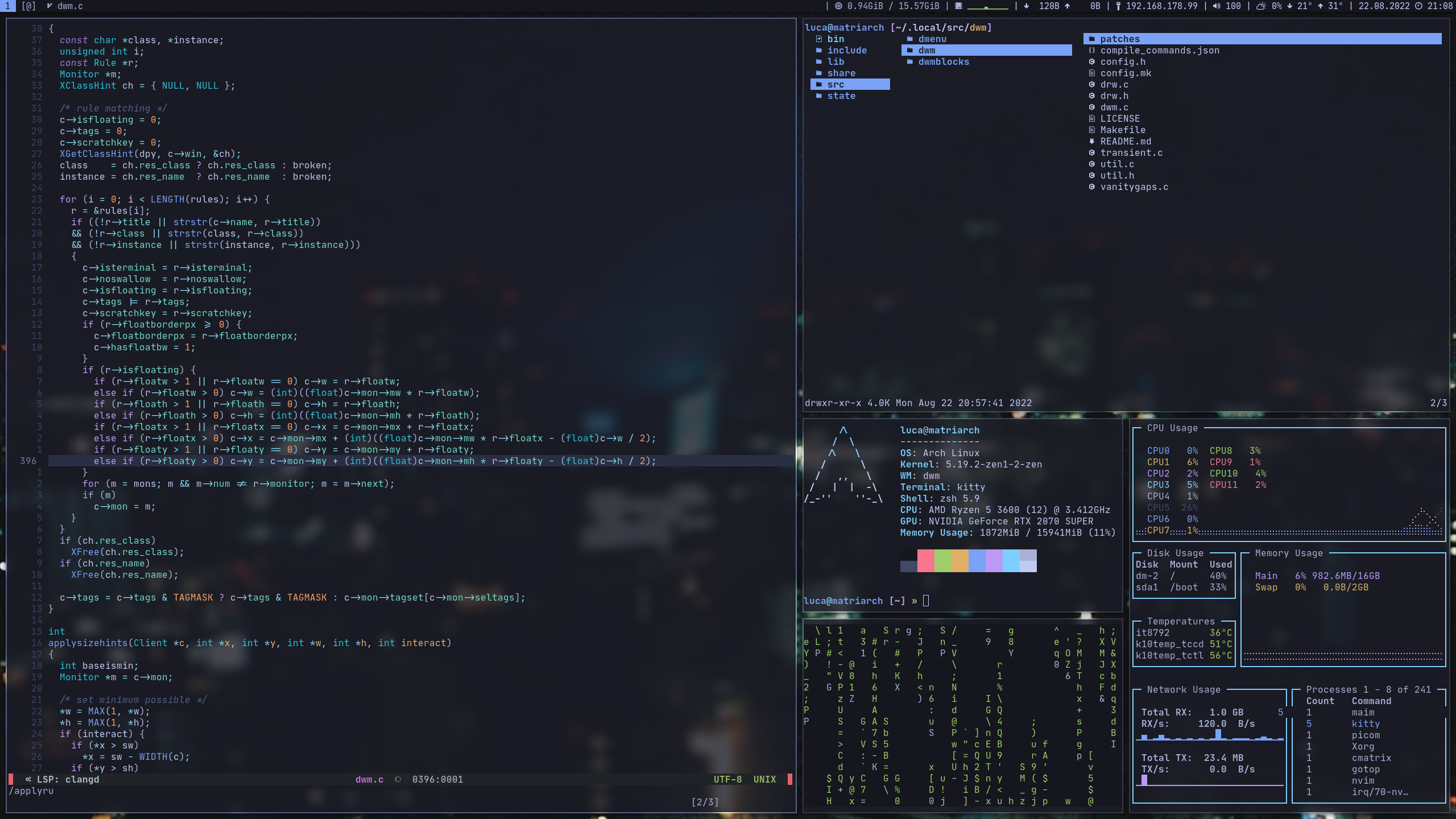Click the weather cloud icon in status bar
The image size is (1456, 819).
[x=1261, y=6]
